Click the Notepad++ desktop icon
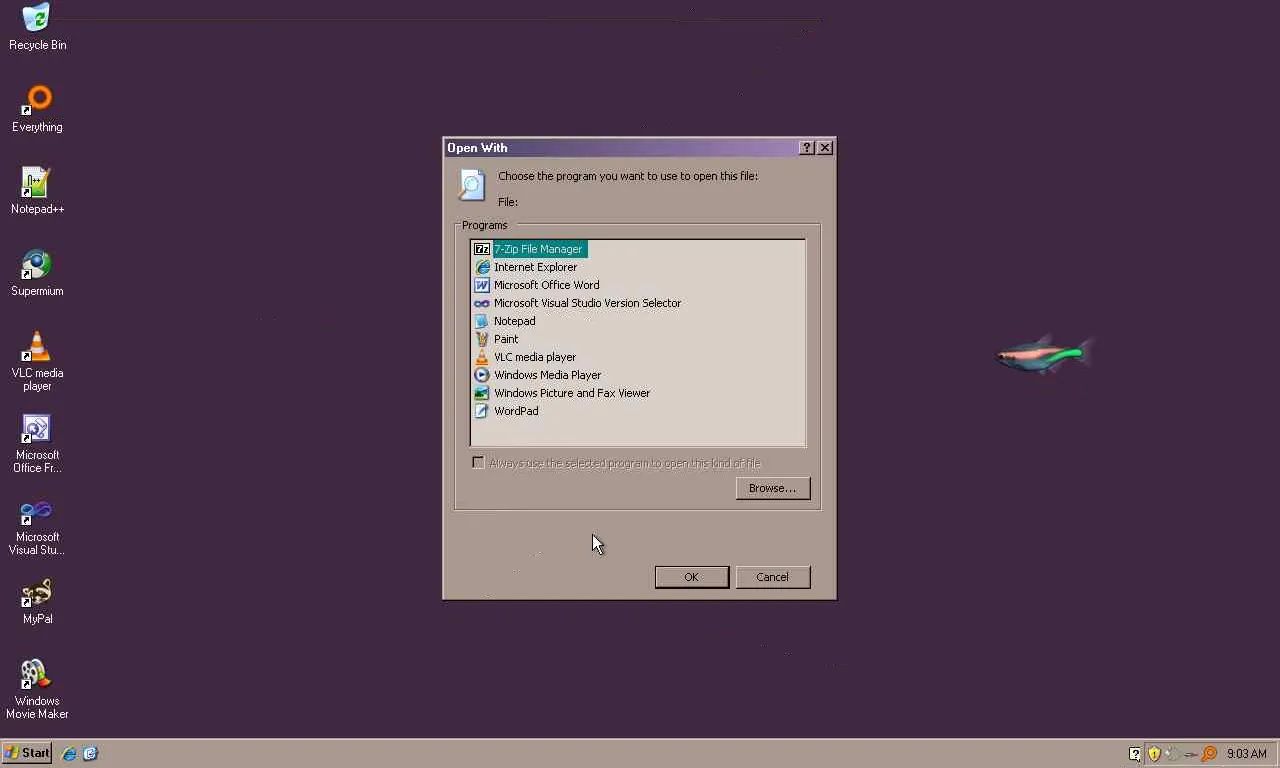Screen dimensions: 1280x768 point(37,190)
